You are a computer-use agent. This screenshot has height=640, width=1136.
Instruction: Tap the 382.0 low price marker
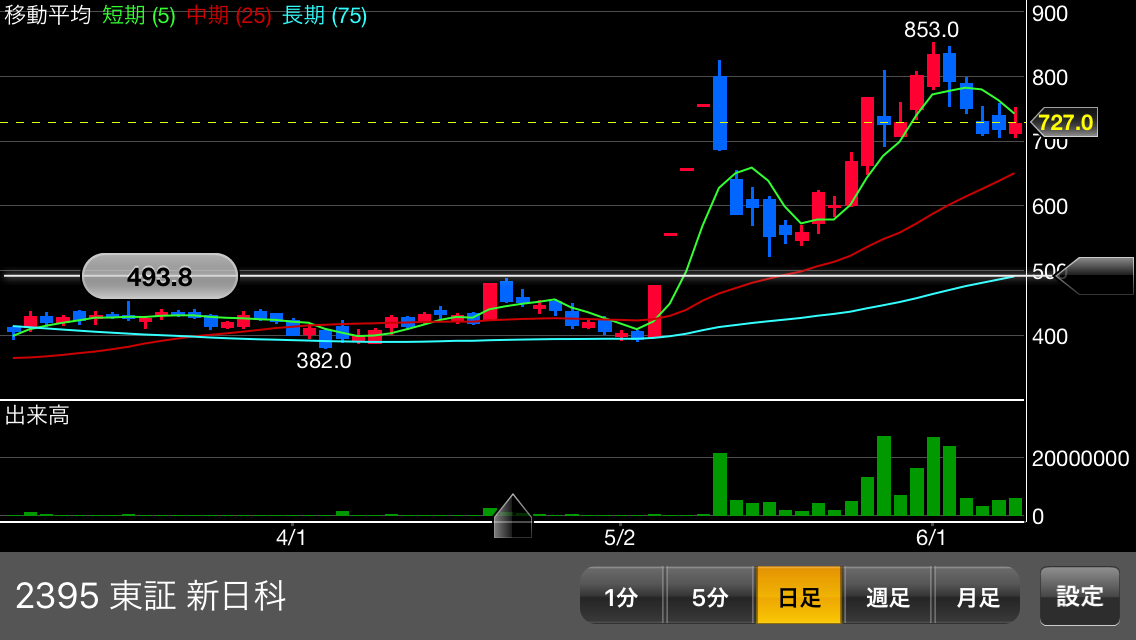[x=324, y=361]
